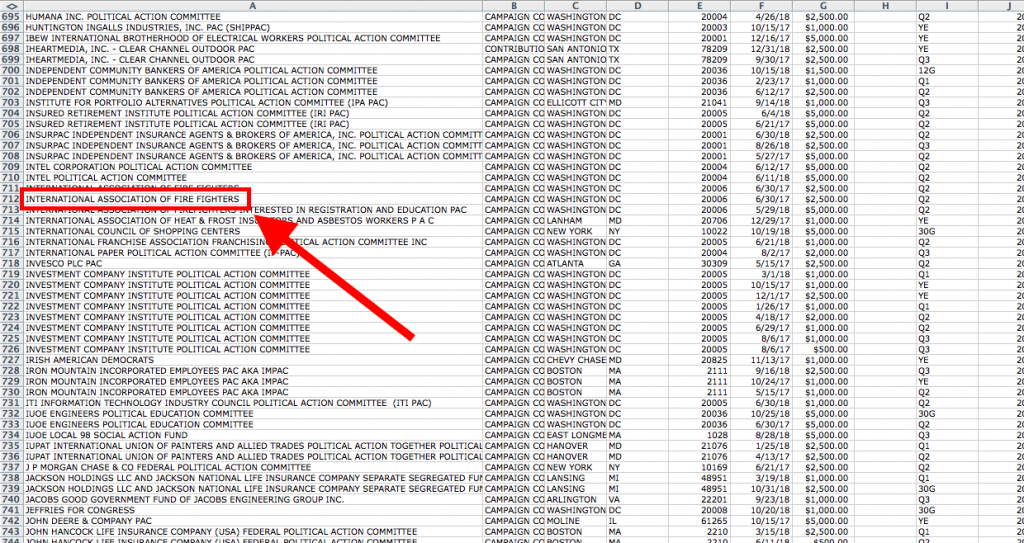Select row header 695
The image size is (1024, 543).
tap(11, 17)
